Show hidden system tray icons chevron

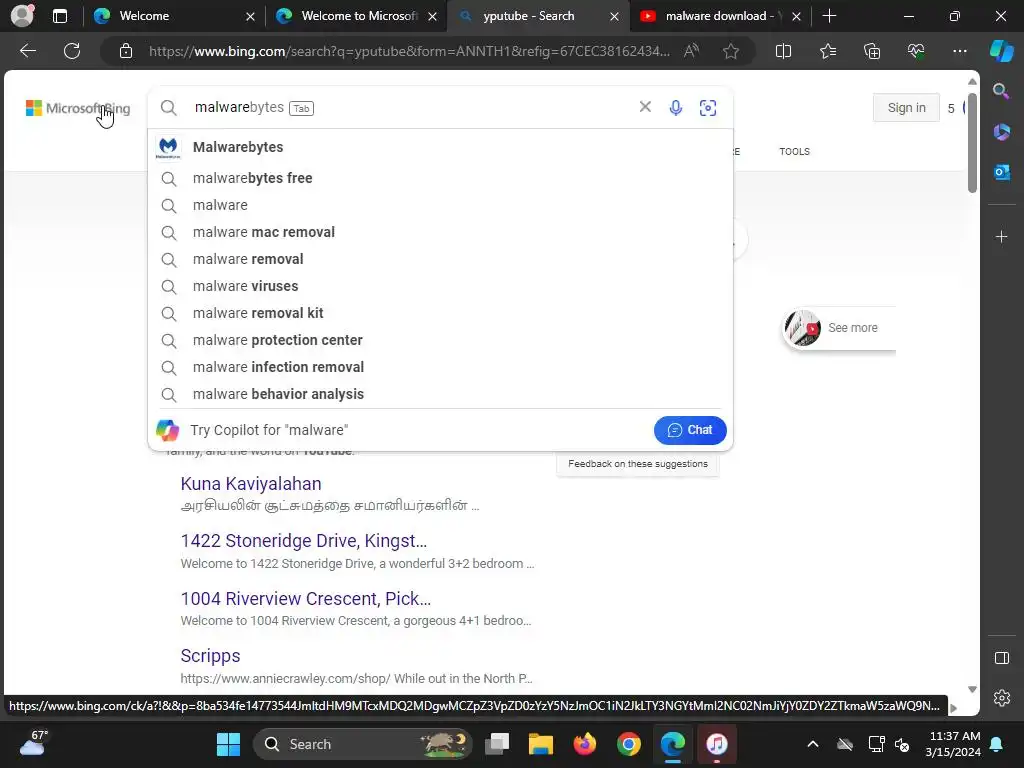(812, 744)
